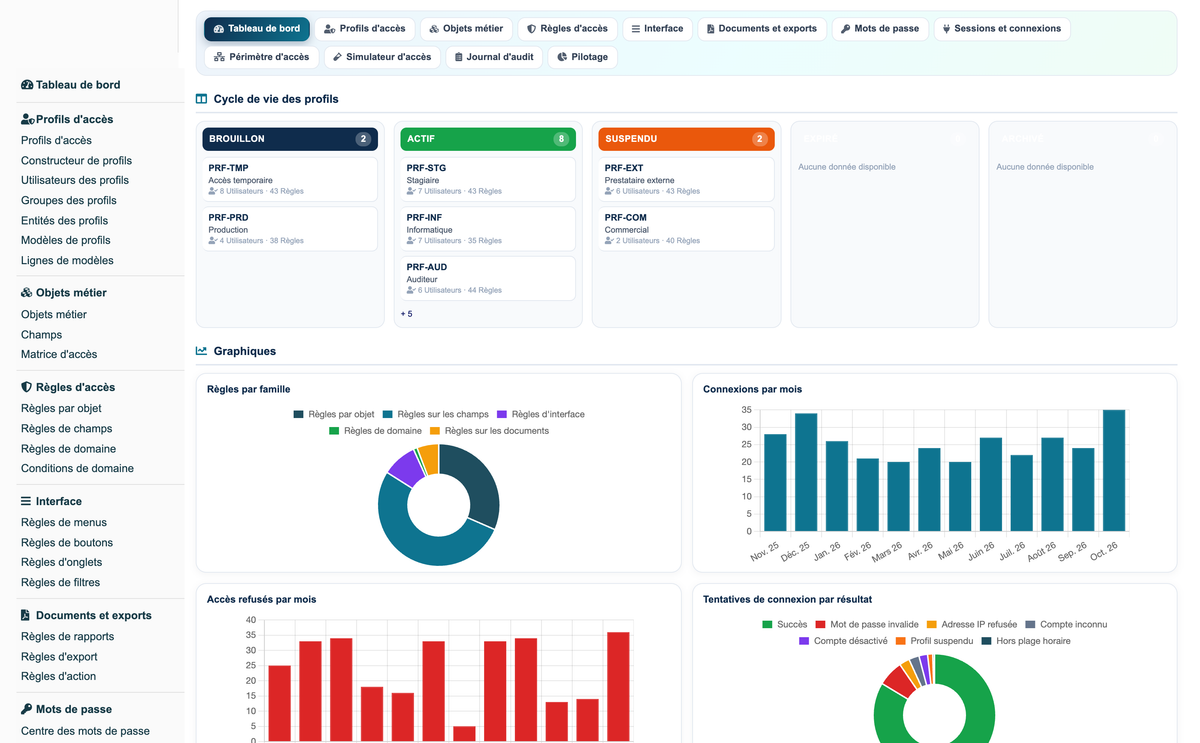Toggle Règles sur les documents legend entry
Screen dimensions: 1200x743
pos(489,431)
